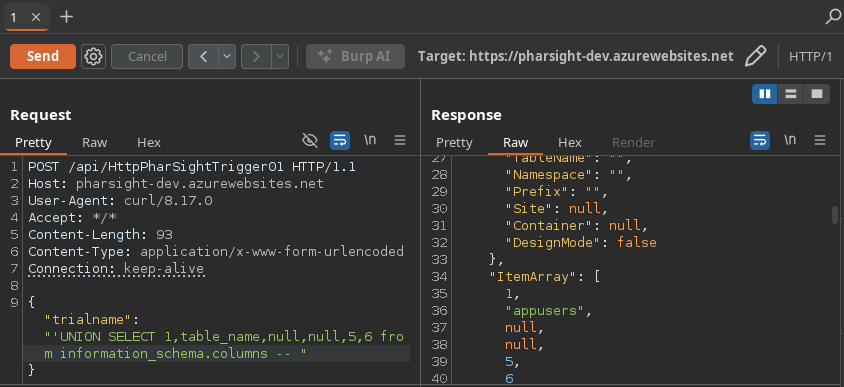This screenshot has width=844, height=387.
Task: Switch Request to Pretty tab
Action: pyautogui.click(x=33, y=143)
